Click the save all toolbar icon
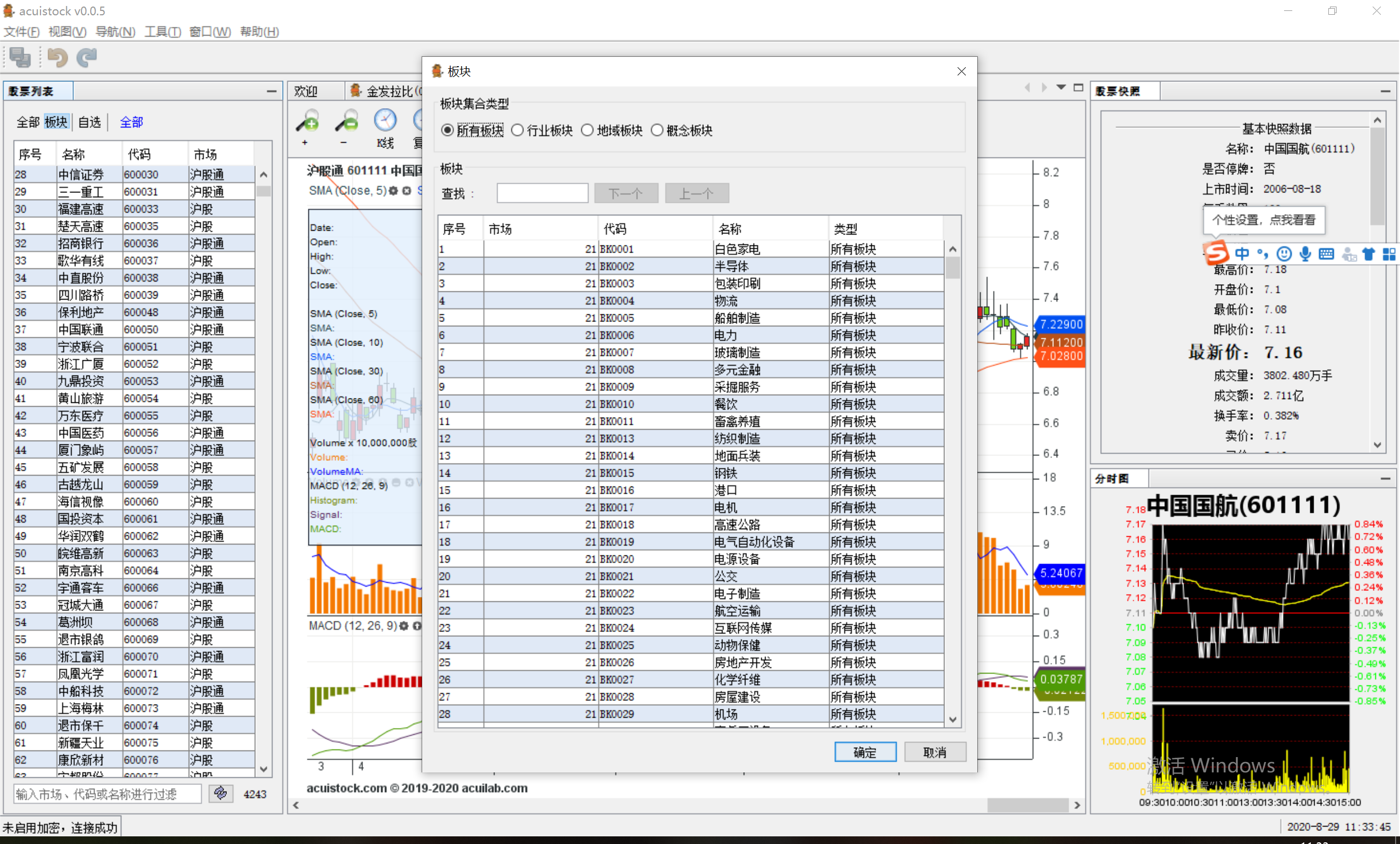Viewport: 1400px width, 844px height. click(x=20, y=57)
